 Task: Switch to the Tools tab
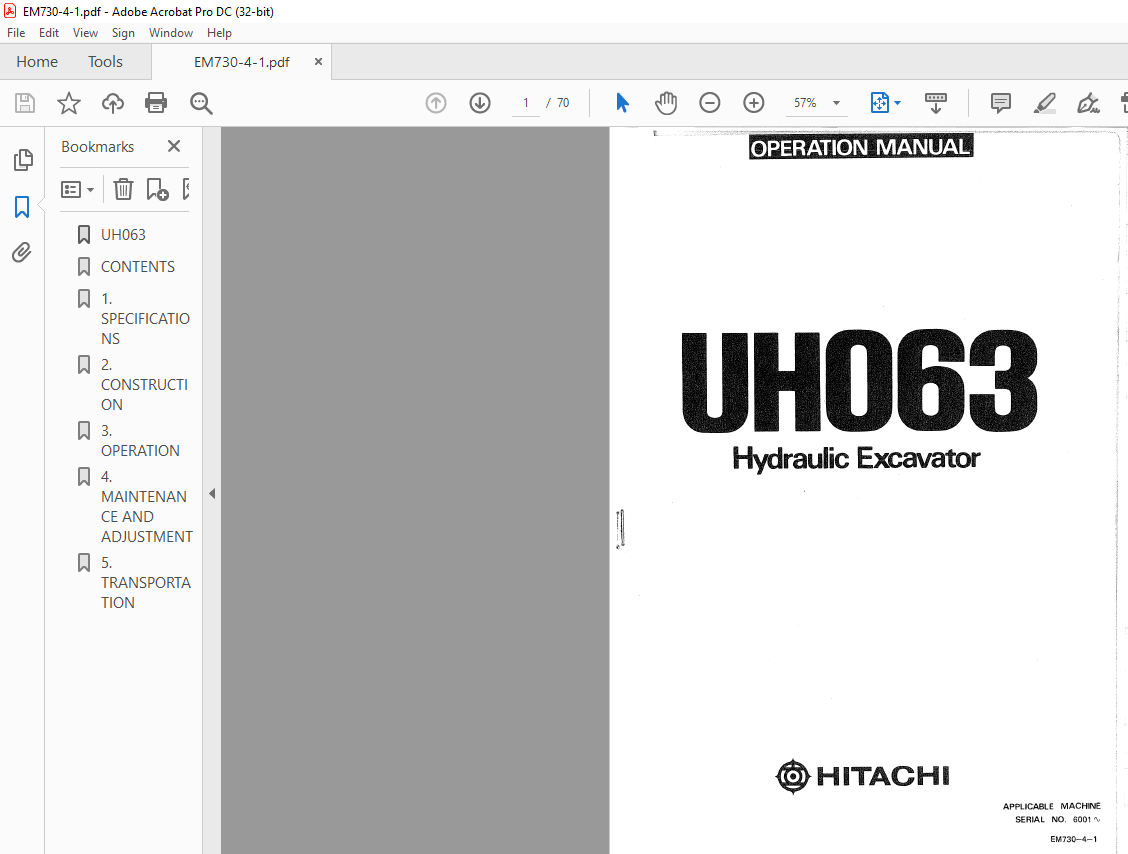pyautogui.click(x=105, y=62)
